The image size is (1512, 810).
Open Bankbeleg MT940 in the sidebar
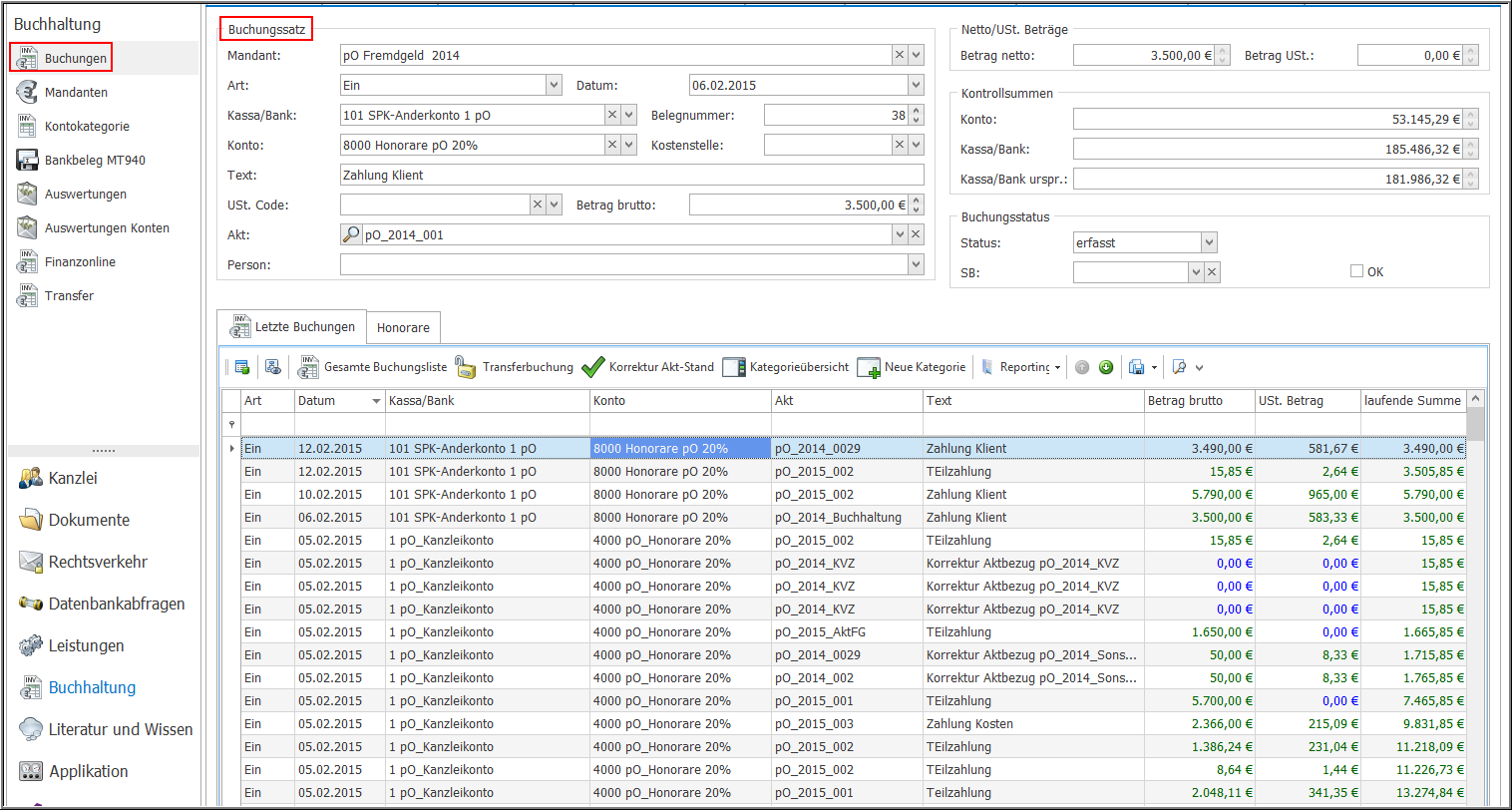click(94, 161)
